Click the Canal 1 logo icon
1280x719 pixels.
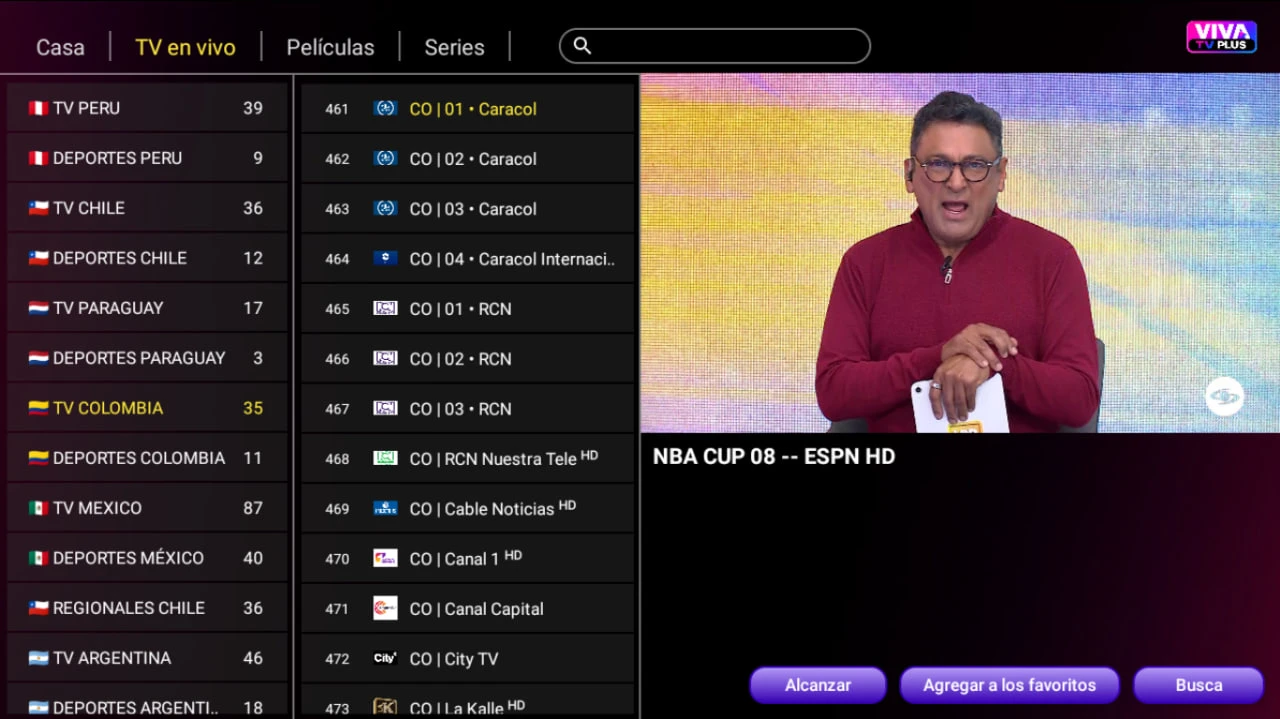(385, 558)
